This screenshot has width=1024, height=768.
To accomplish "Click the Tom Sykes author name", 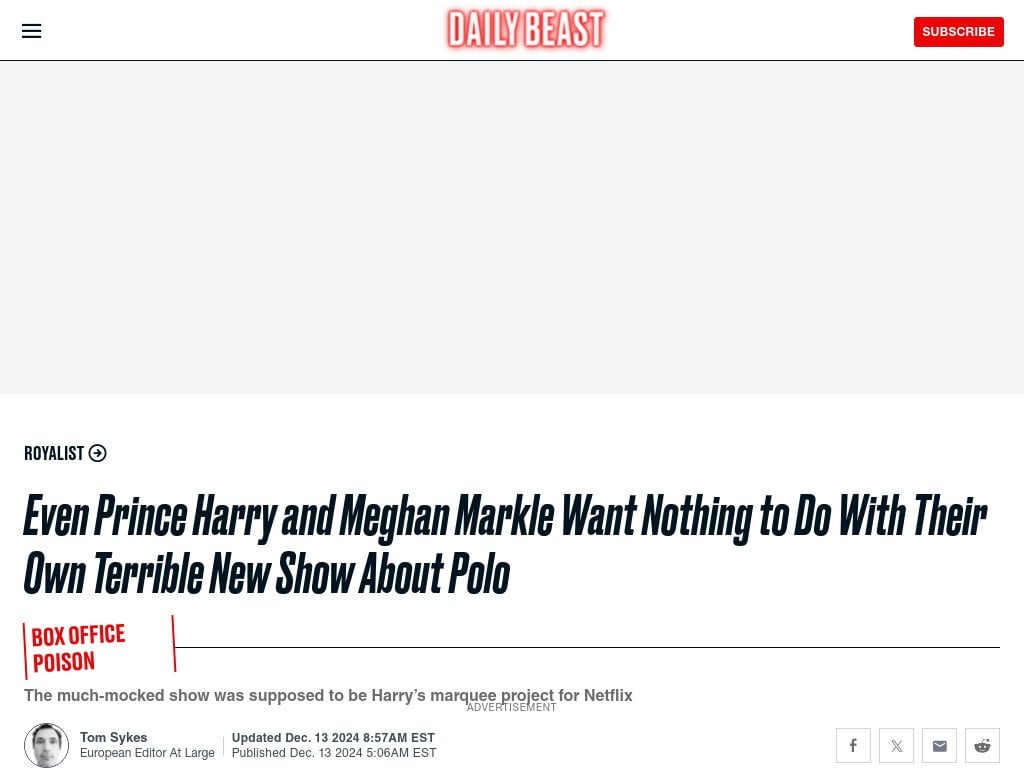I will (x=114, y=737).
